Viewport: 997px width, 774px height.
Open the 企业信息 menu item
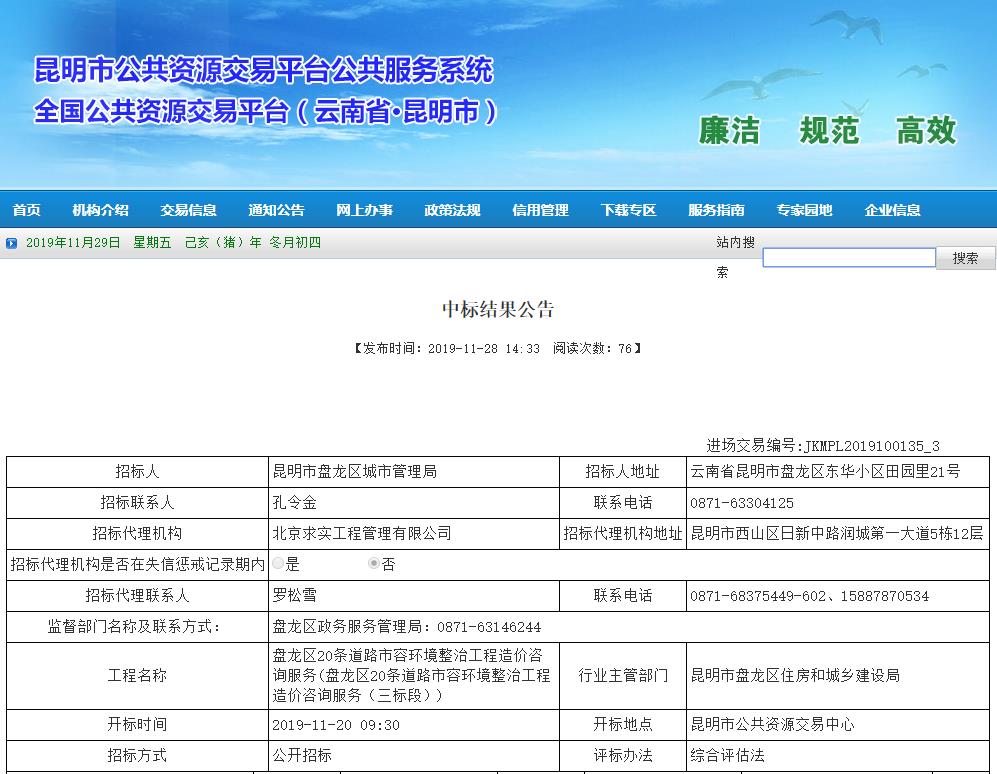click(891, 210)
